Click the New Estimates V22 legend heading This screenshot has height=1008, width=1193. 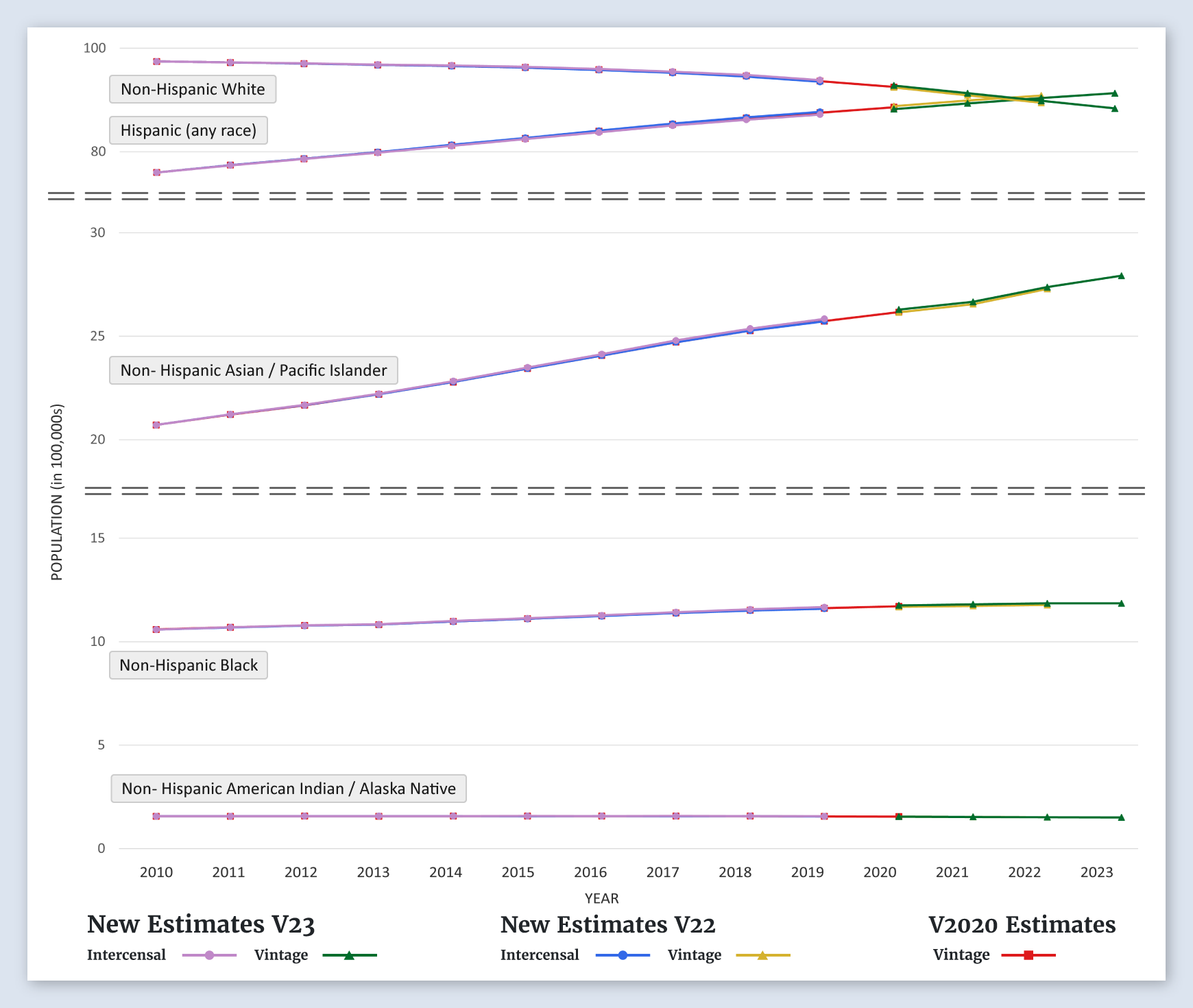pyautogui.click(x=607, y=924)
